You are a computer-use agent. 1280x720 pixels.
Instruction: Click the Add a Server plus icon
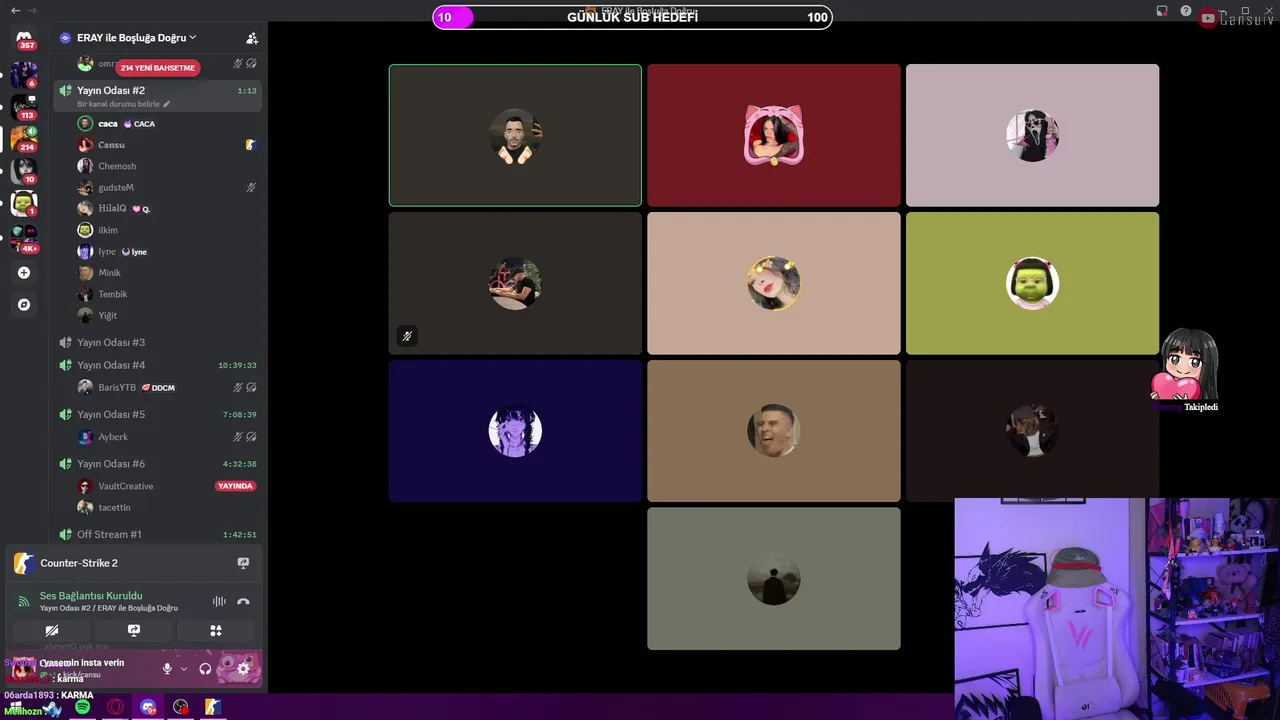(x=24, y=272)
